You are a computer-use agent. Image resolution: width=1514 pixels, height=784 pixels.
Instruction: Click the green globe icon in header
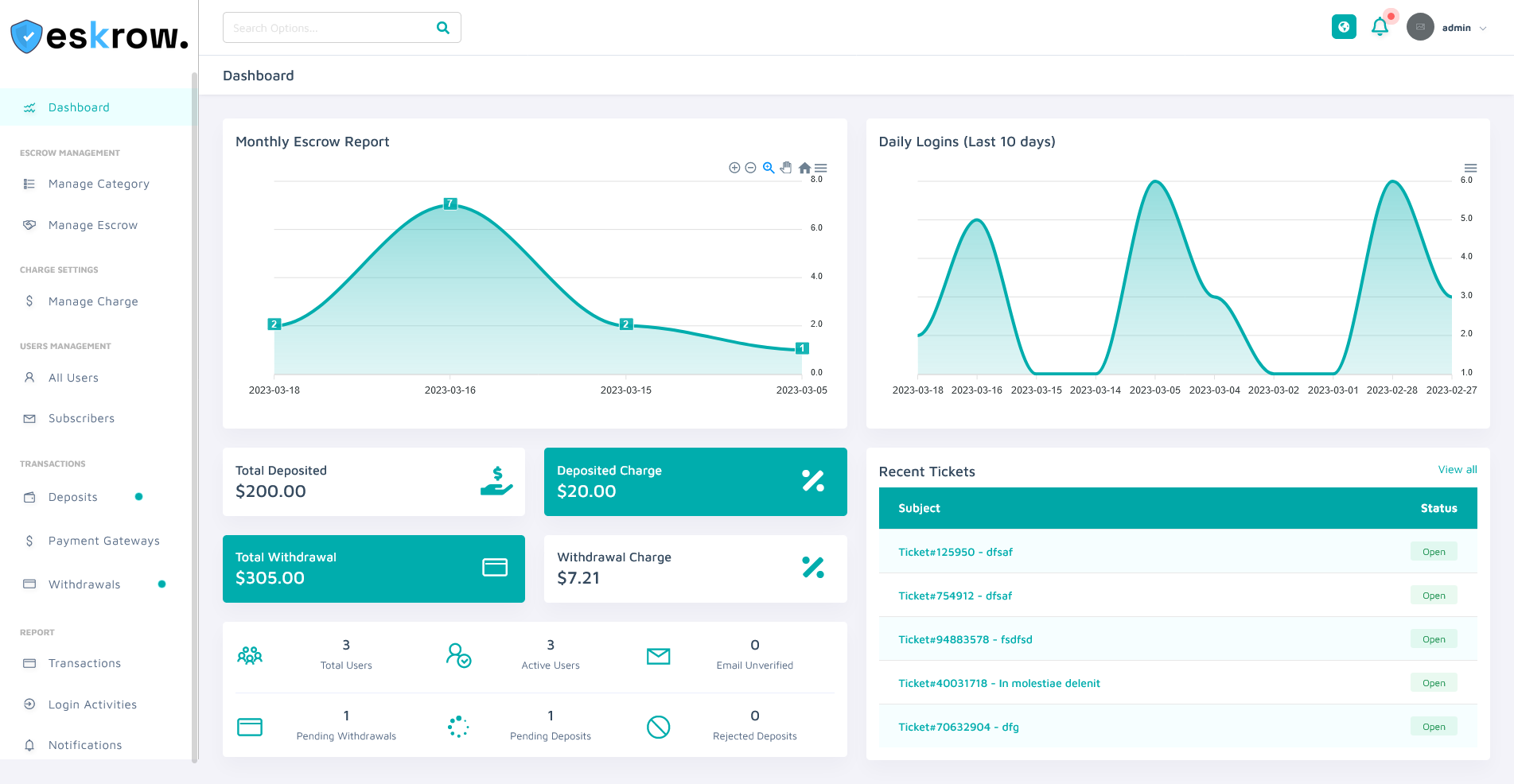[x=1344, y=27]
